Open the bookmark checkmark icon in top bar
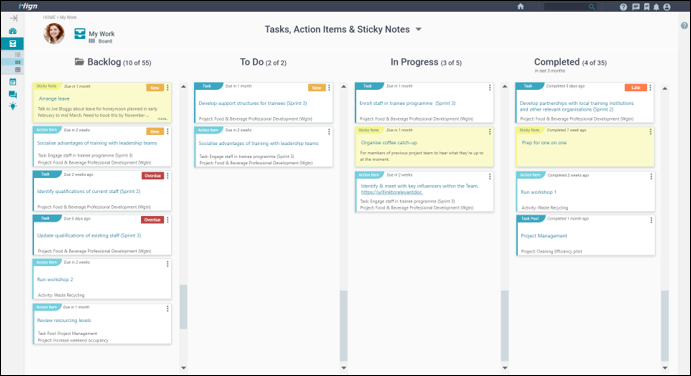Image resolution: width=691 pixels, height=376 pixels. (646, 7)
